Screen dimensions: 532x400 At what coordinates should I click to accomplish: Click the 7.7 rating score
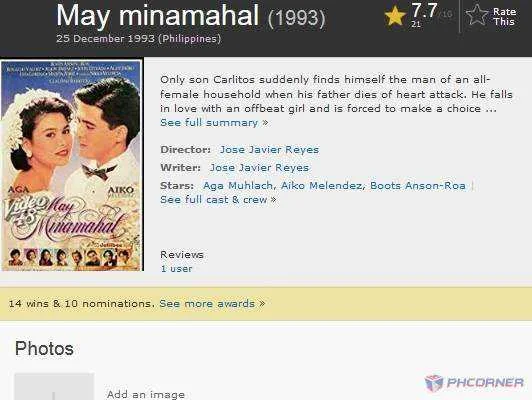(x=424, y=11)
